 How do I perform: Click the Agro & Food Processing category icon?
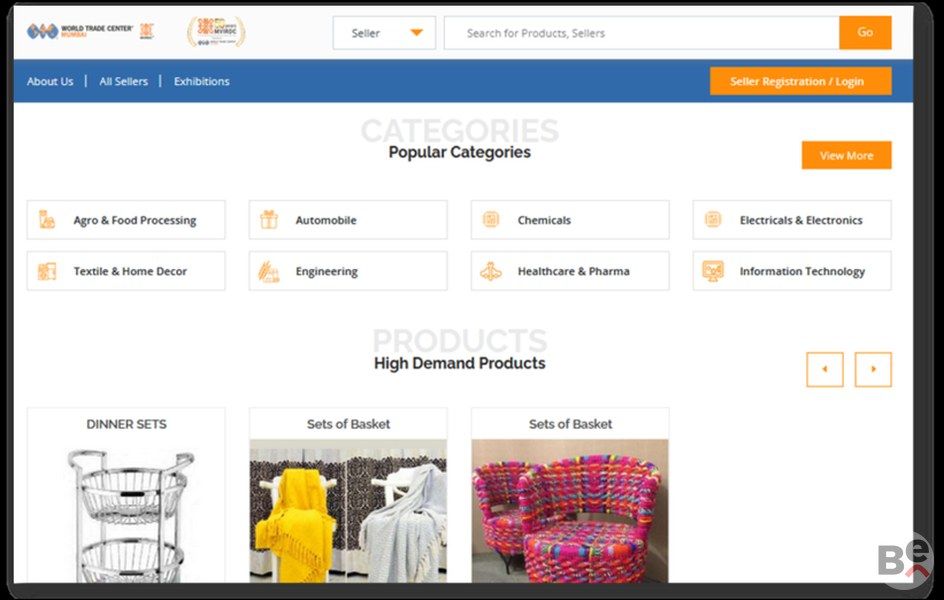click(47, 220)
